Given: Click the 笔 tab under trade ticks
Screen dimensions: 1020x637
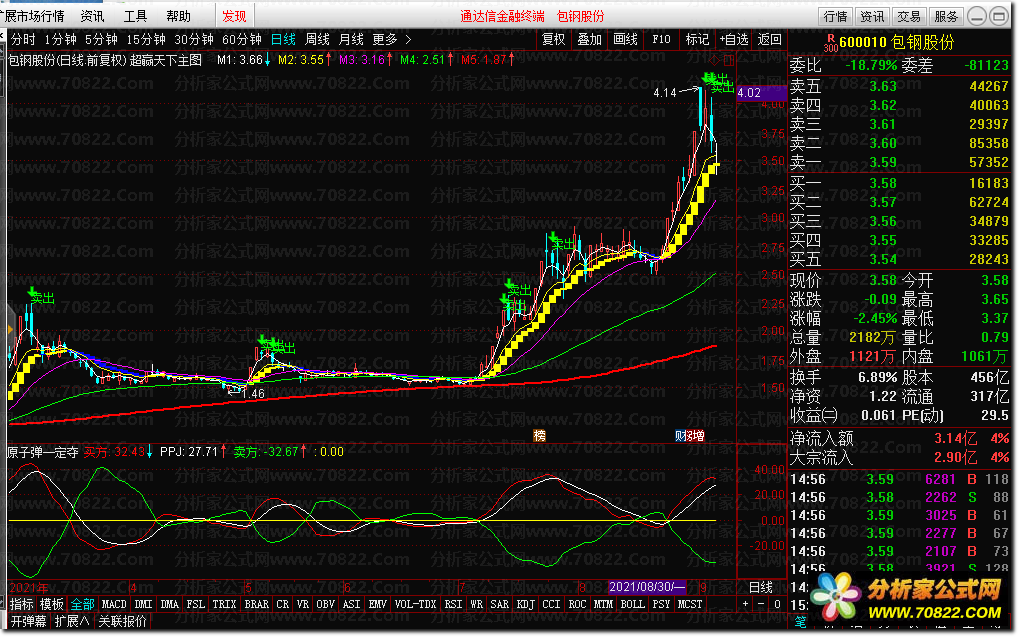Looking at the screenshot, I should pyautogui.click(x=799, y=623).
